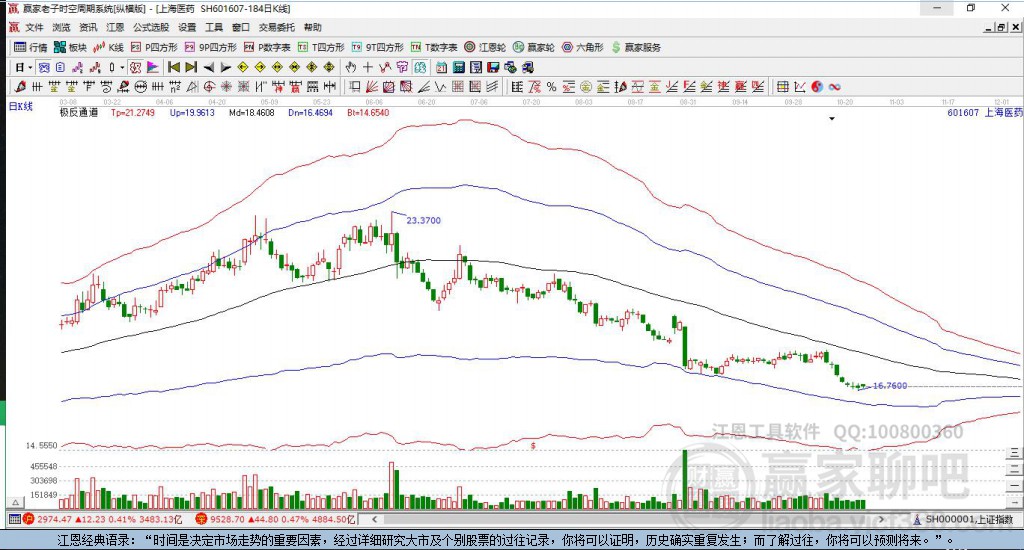Image resolution: width=1024 pixels, height=550 pixels.
Task: Click the colored grid table icon
Action: click(782, 86)
